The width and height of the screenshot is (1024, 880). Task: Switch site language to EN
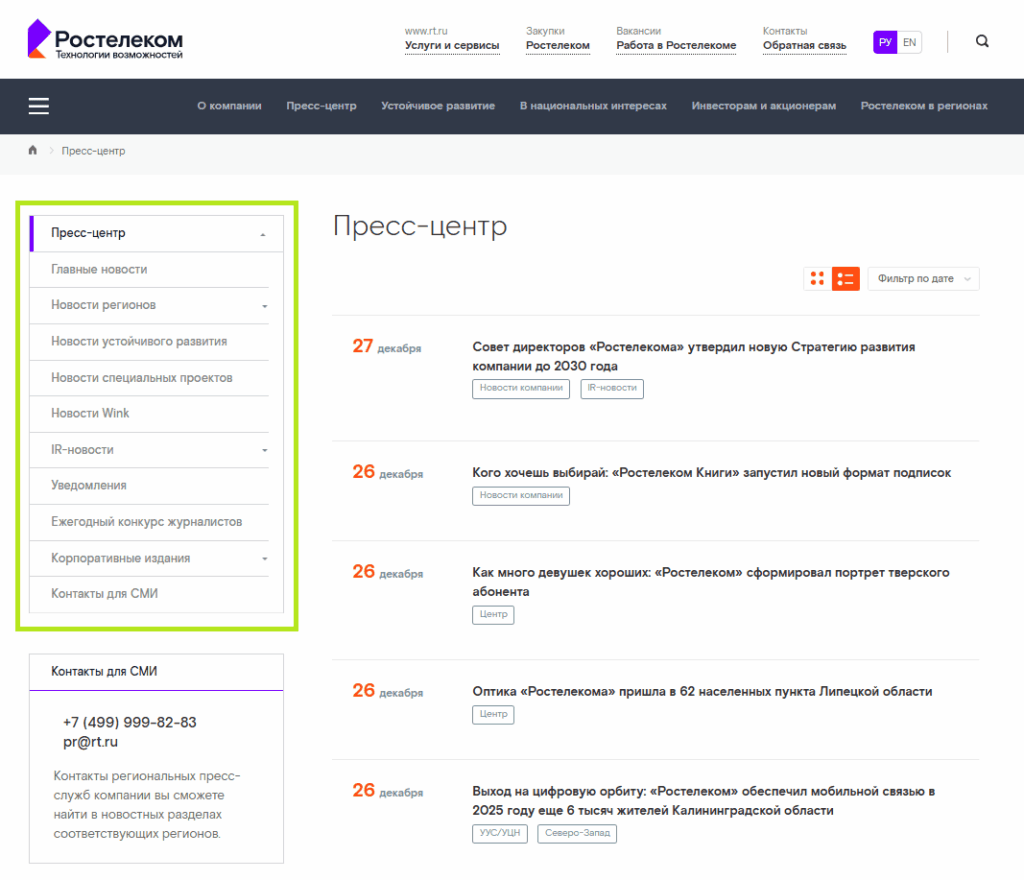[909, 42]
